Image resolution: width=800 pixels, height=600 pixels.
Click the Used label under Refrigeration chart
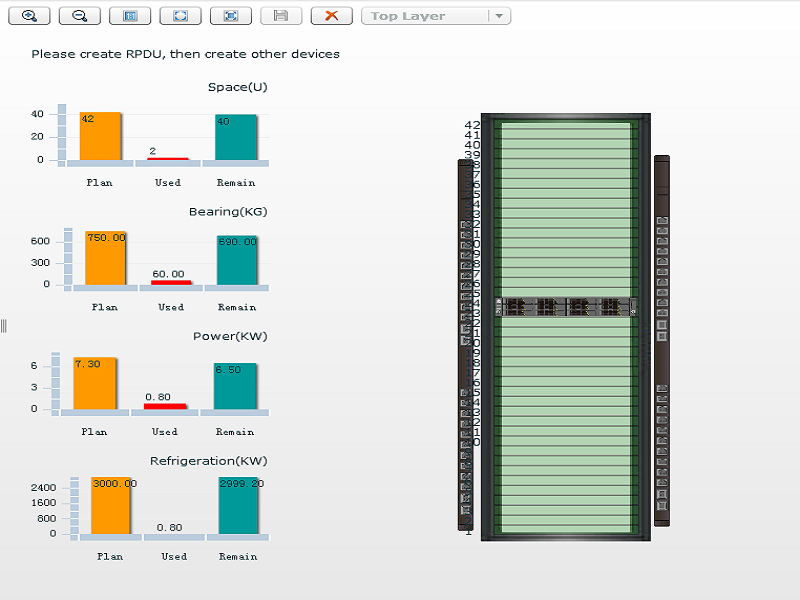coord(174,556)
